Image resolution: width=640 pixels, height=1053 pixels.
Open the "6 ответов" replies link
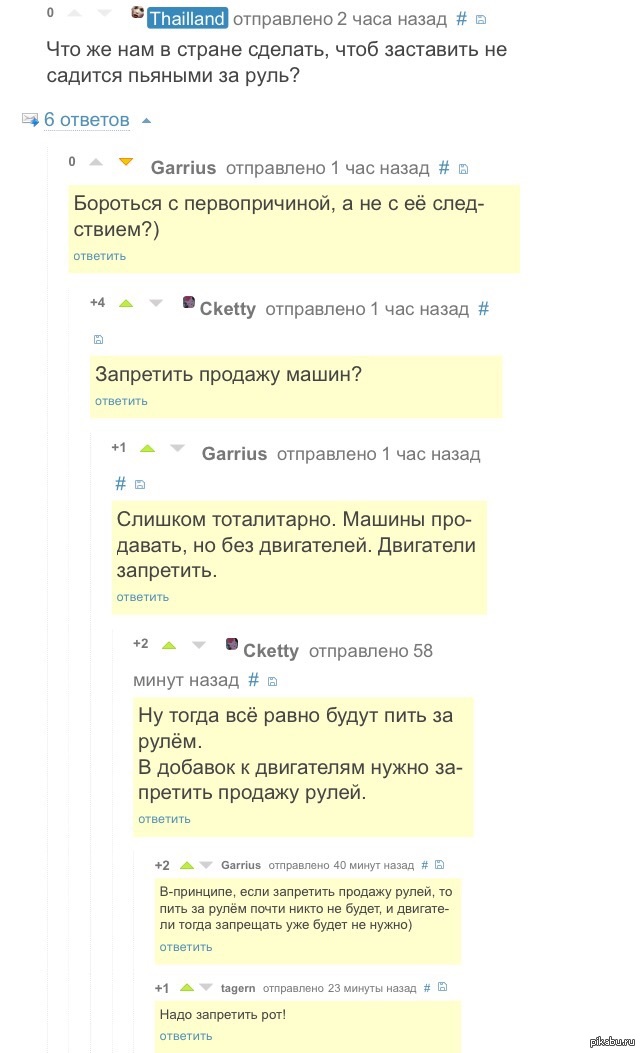[x=86, y=119]
